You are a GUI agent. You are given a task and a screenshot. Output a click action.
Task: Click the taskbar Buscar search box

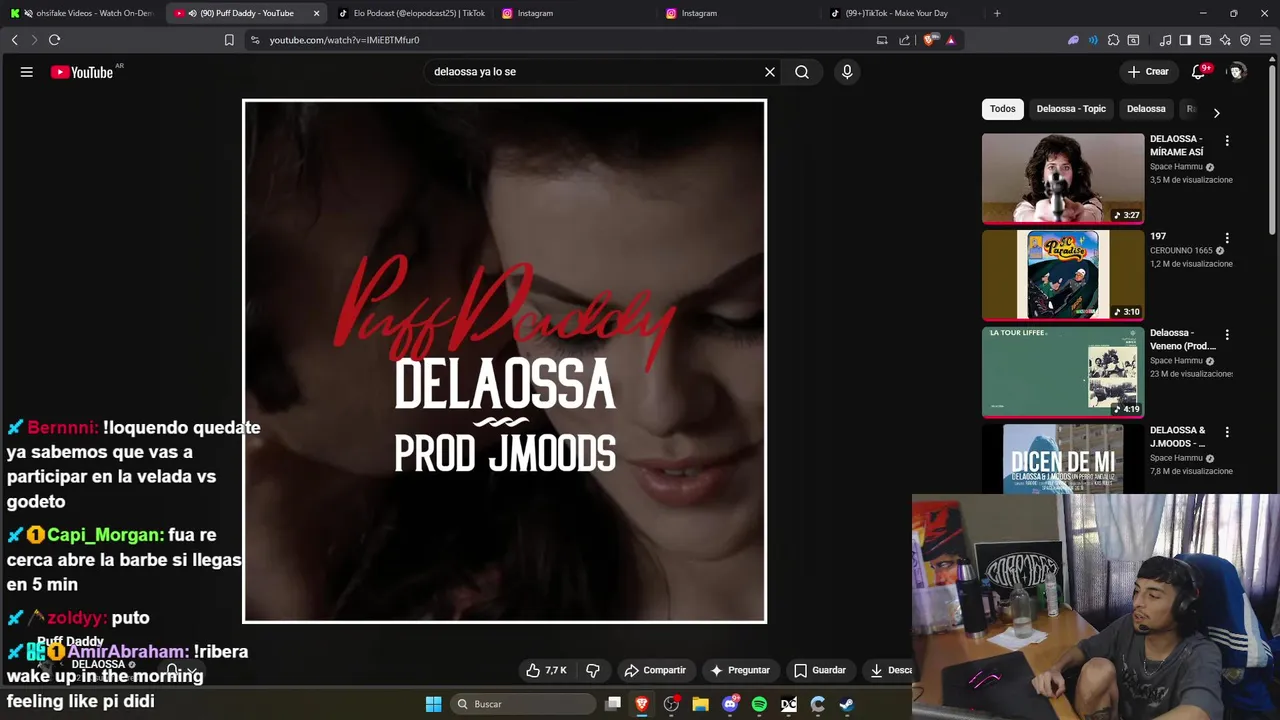point(523,704)
